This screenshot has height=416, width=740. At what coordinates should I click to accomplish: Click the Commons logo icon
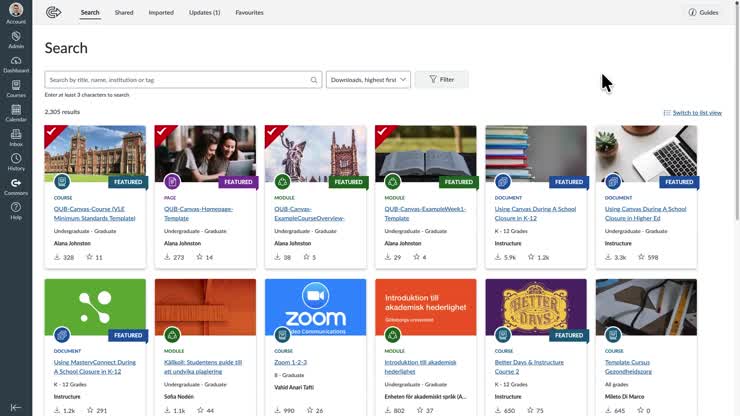pos(54,12)
